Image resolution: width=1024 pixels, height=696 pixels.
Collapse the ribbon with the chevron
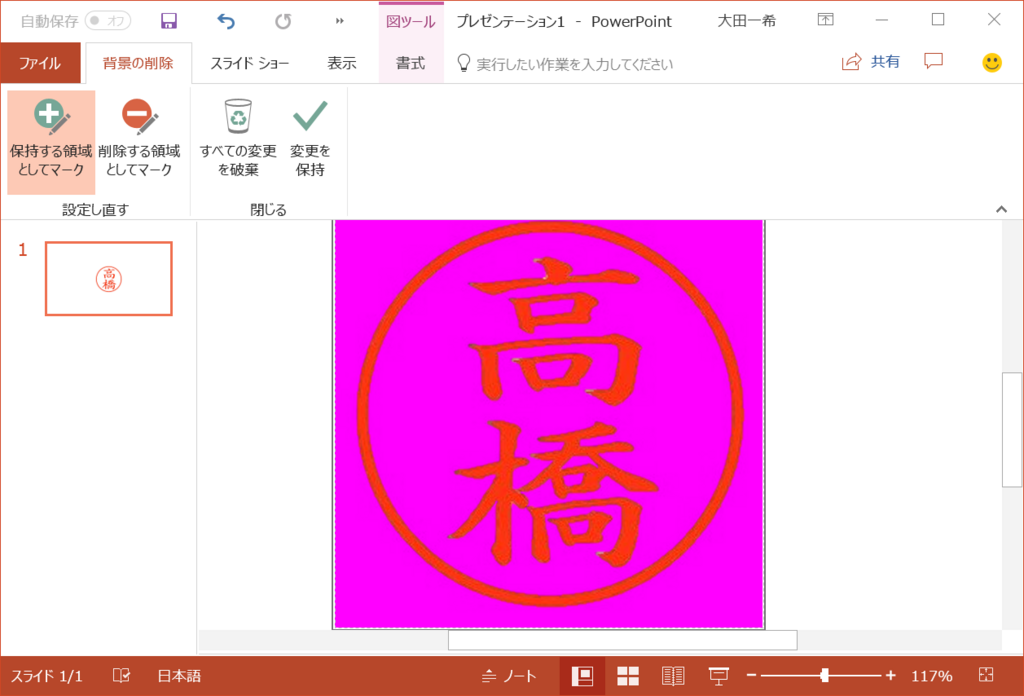(999, 209)
